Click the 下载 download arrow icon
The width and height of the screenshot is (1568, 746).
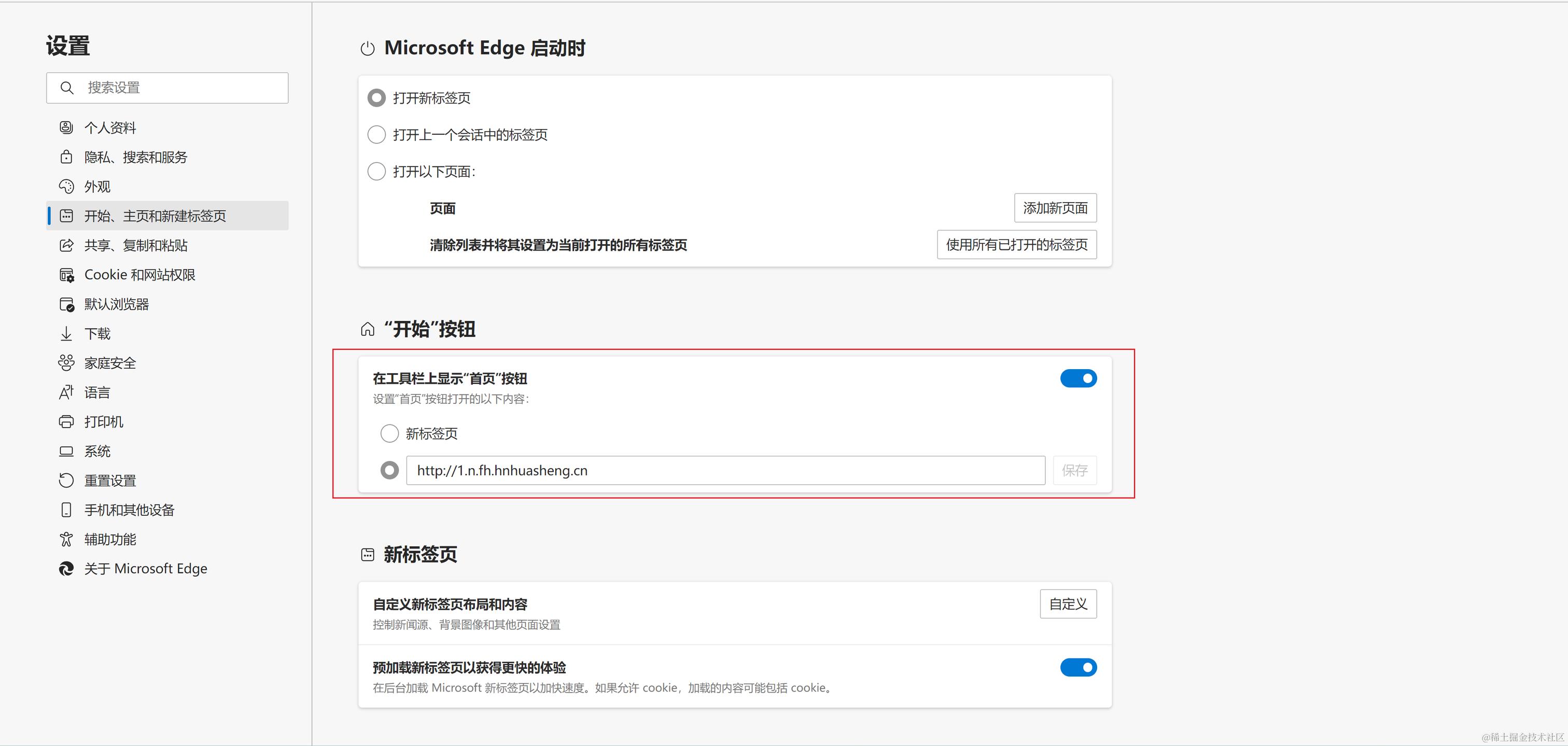pyautogui.click(x=66, y=333)
